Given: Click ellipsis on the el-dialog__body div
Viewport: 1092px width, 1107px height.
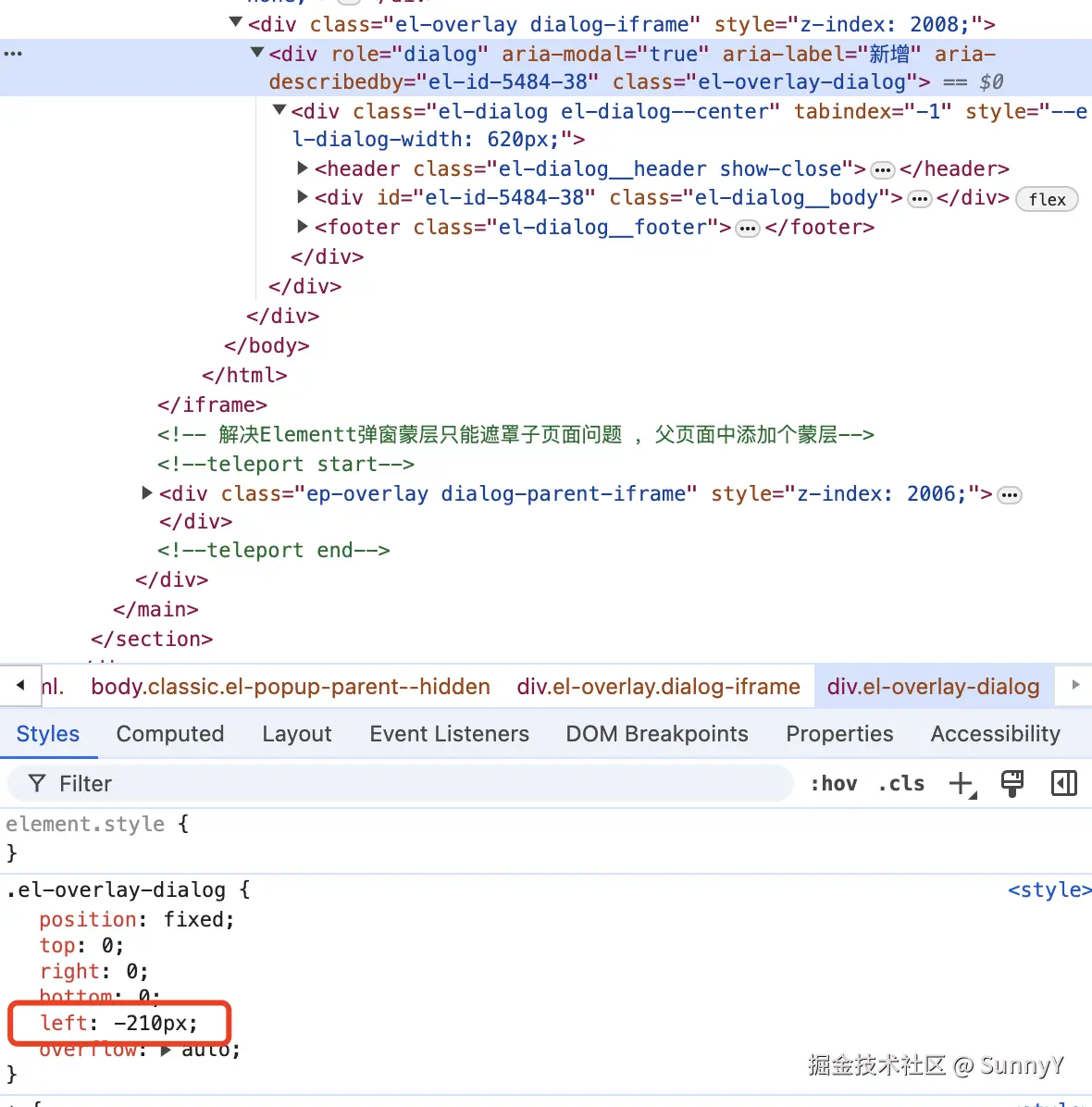Looking at the screenshot, I should point(919,198).
